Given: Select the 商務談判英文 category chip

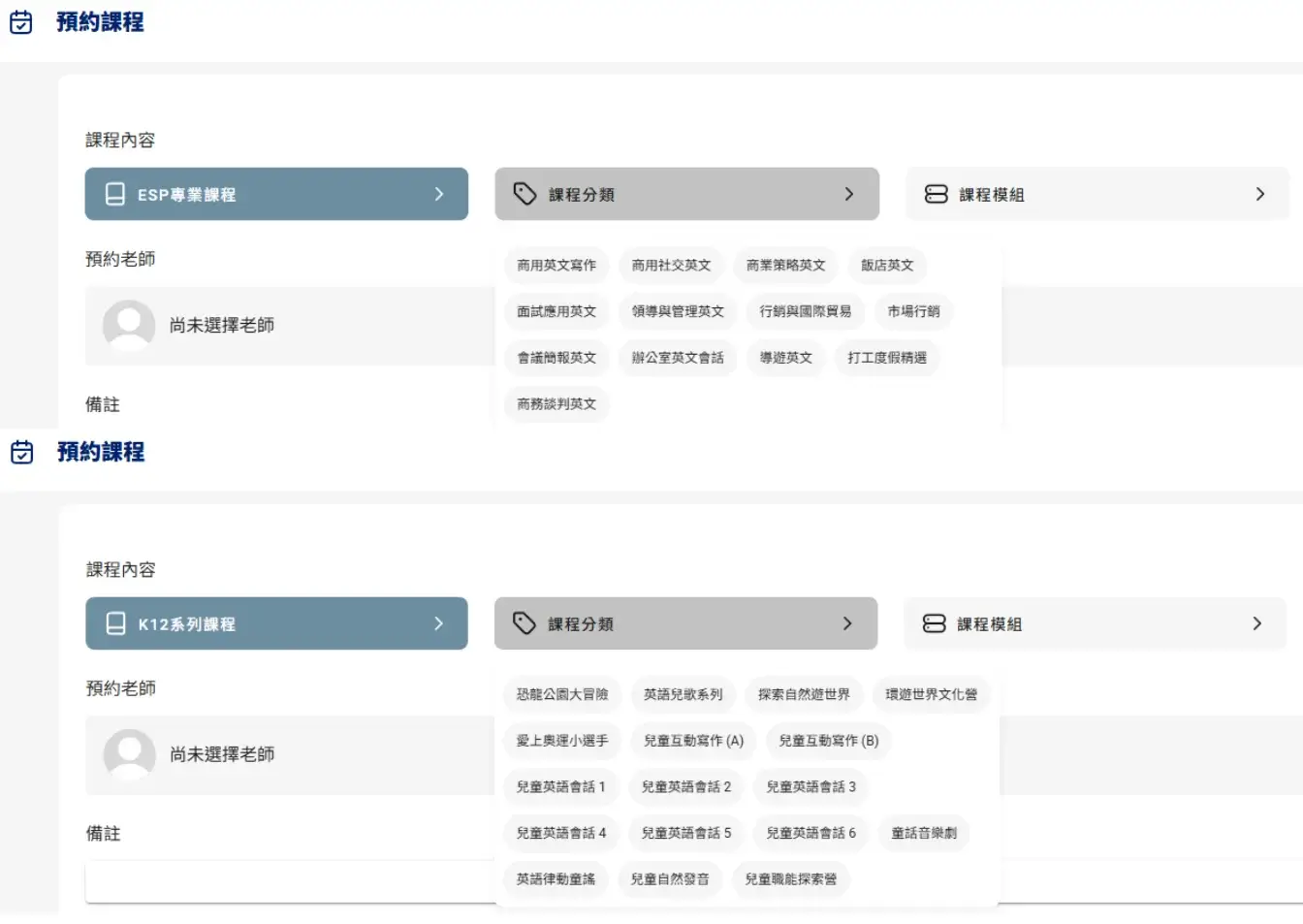Looking at the screenshot, I should [x=556, y=404].
